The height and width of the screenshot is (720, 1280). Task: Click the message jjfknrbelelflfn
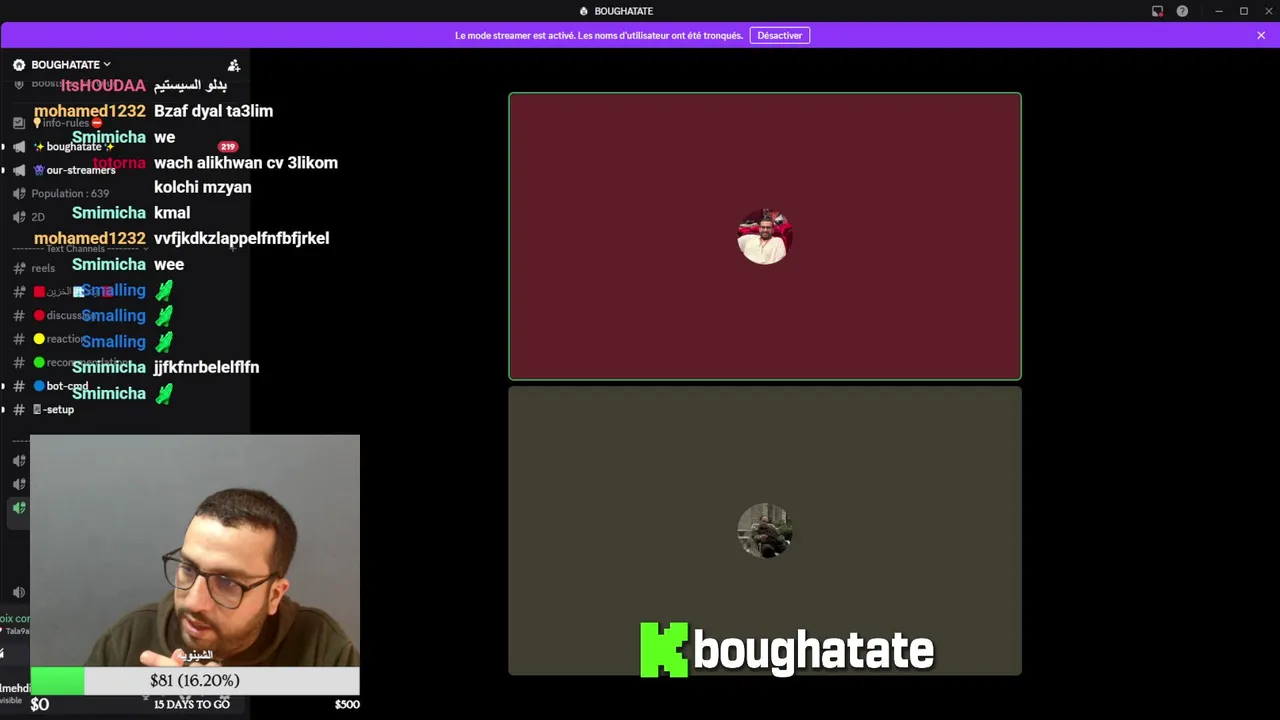(x=206, y=367)
